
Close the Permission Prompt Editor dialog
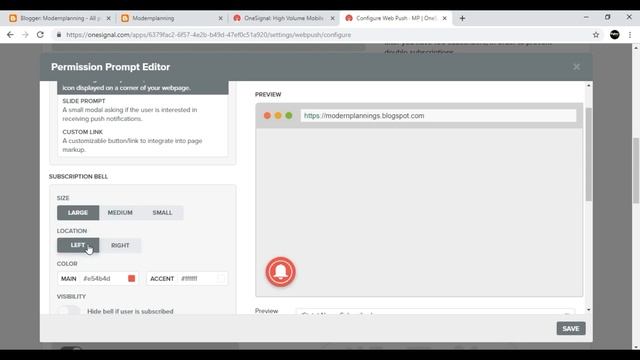[576, 67]
